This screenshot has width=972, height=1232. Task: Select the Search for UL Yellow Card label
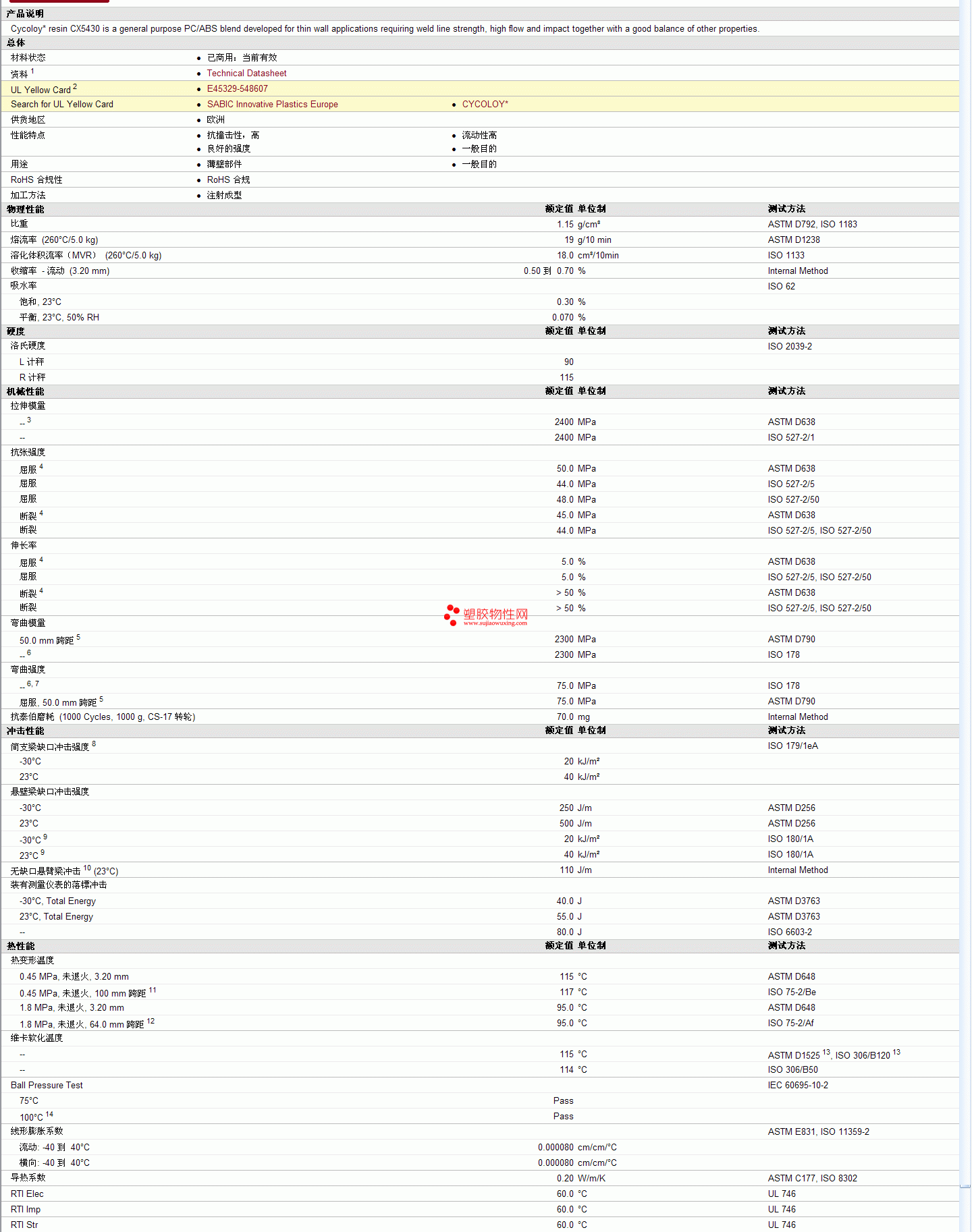pos(62,104)
